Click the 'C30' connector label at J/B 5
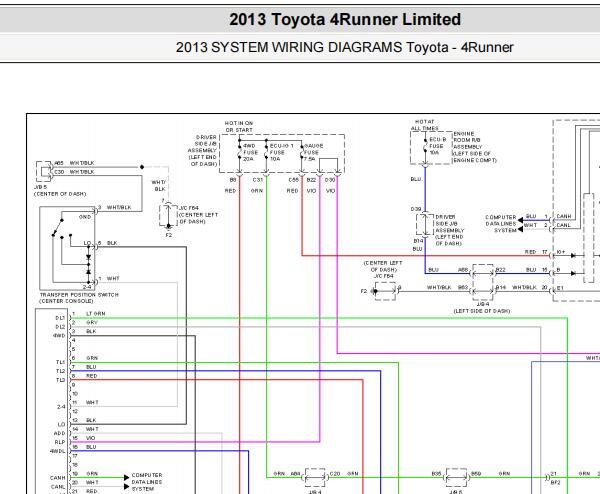The image size is (600, 494). (59, 172)
